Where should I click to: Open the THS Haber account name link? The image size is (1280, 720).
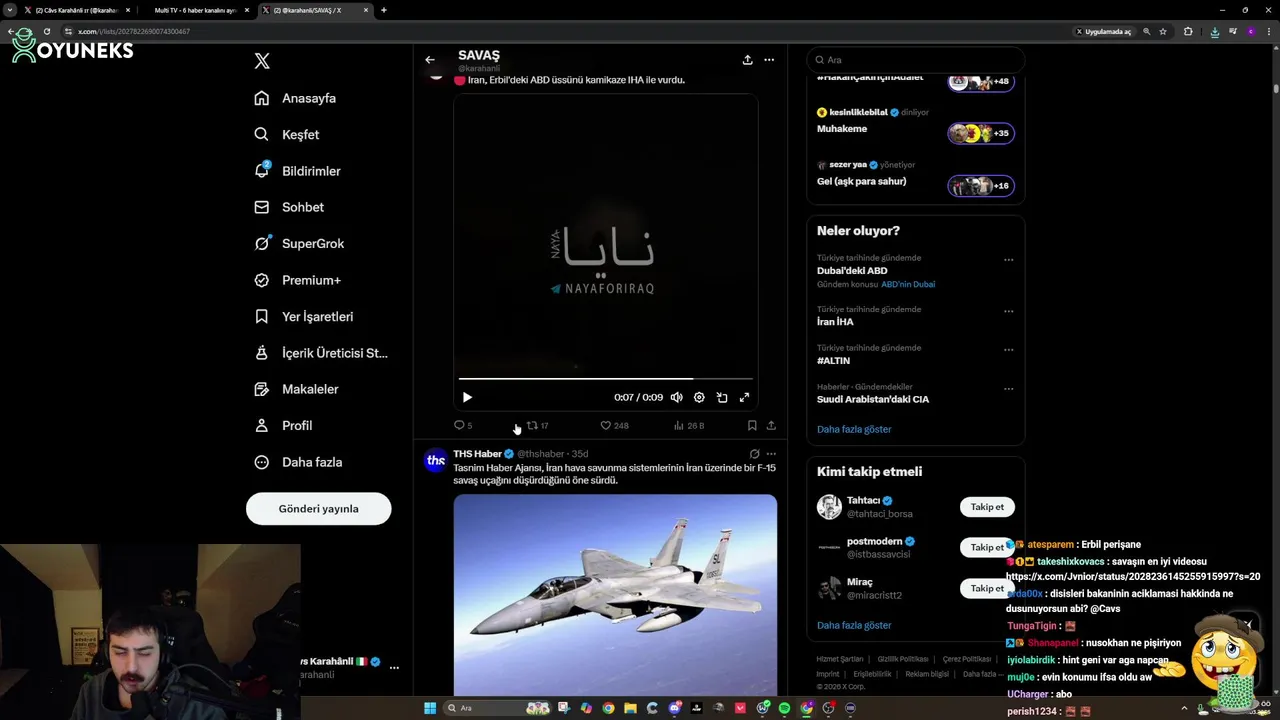(x=478, y=454)
